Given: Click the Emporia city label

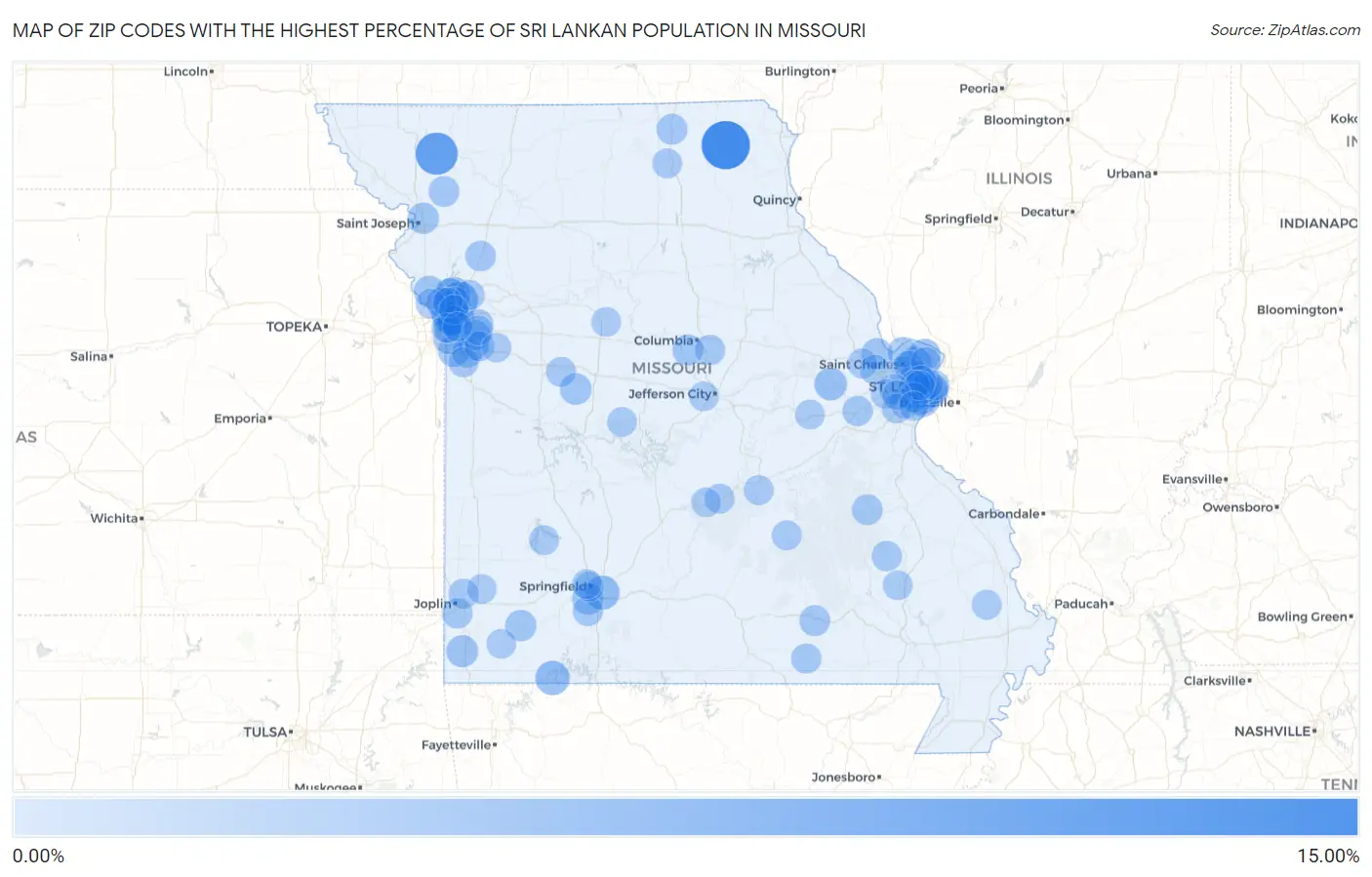Looking at the screenshot, I should coord(240,419).
